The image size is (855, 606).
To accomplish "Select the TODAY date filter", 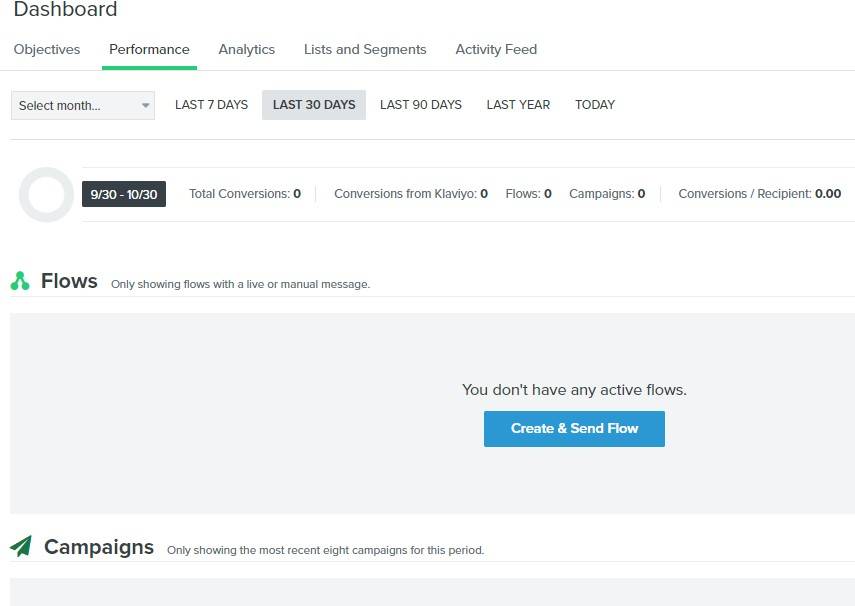I will 594,104.
